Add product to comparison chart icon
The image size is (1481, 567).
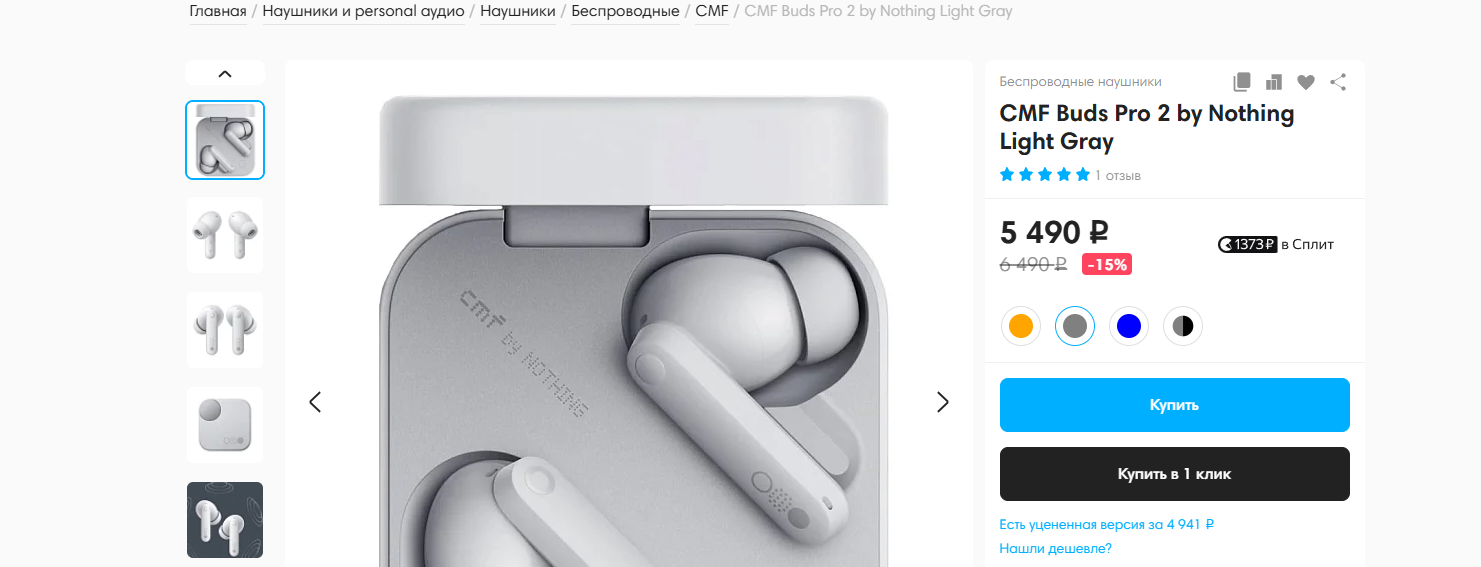pos(1274,82)
